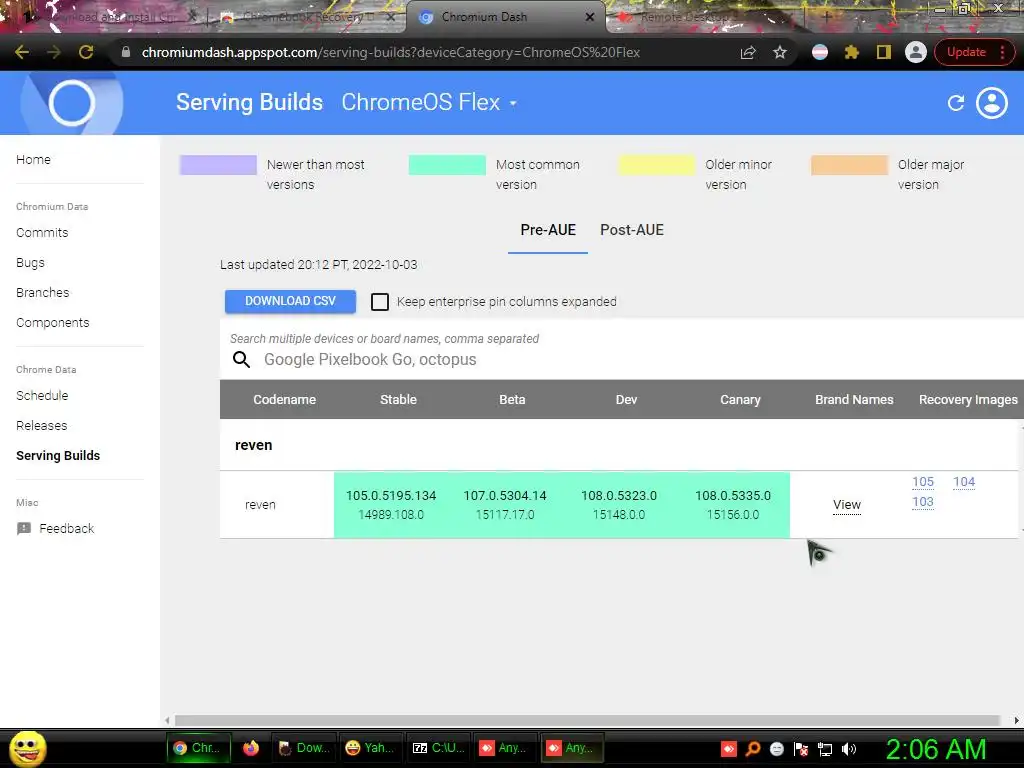Open the Yahoo taskbar button

pyautogui.click(x=370, y=748)
